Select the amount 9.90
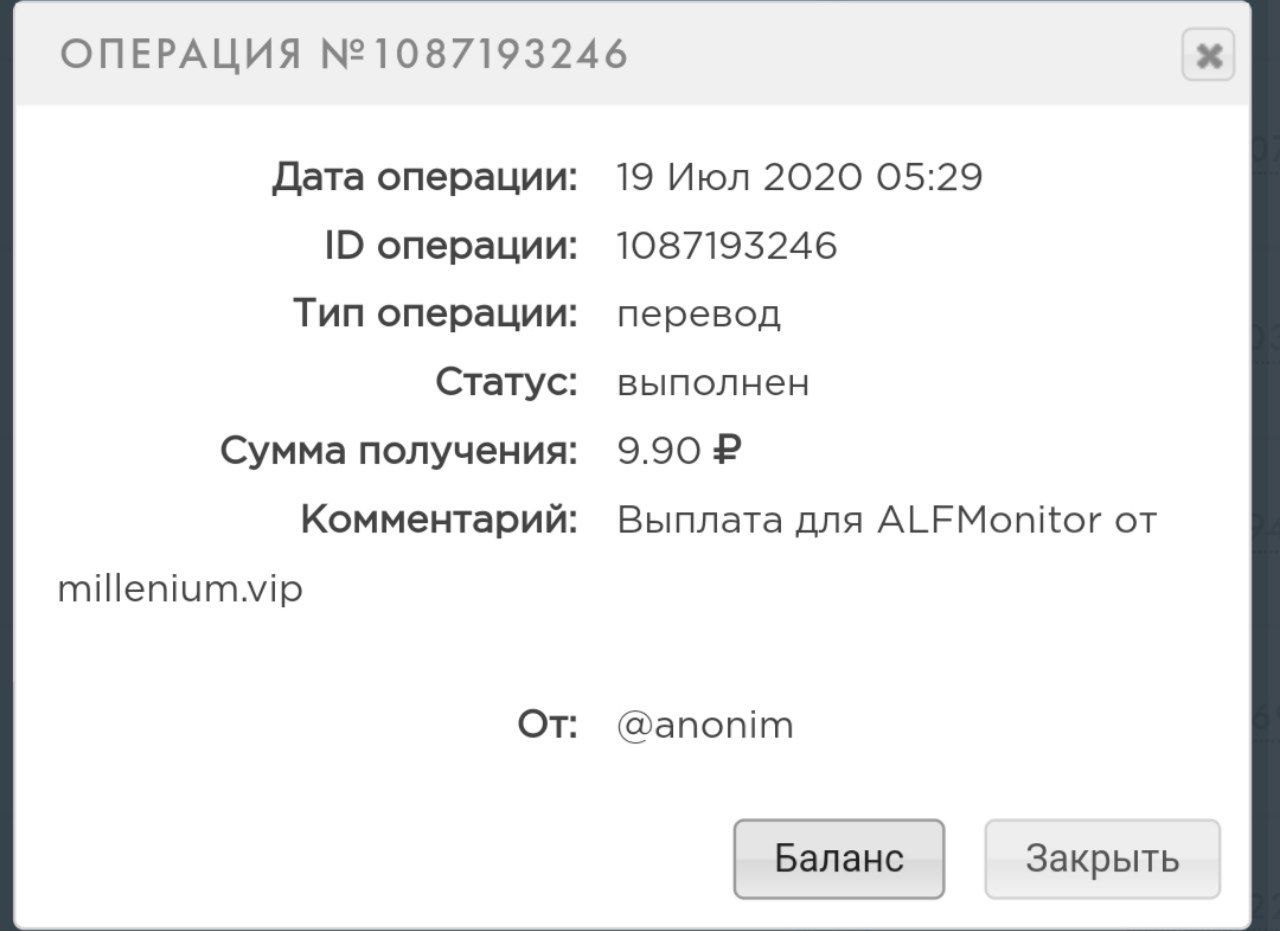 click(659, 452)
